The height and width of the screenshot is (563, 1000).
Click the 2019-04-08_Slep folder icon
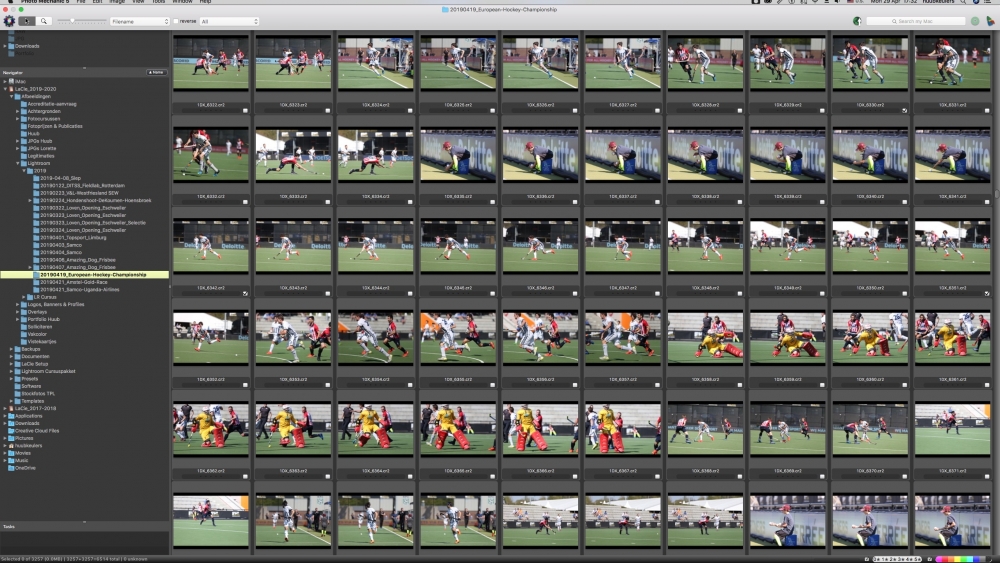pyautogui.click(x=36, y=178)
